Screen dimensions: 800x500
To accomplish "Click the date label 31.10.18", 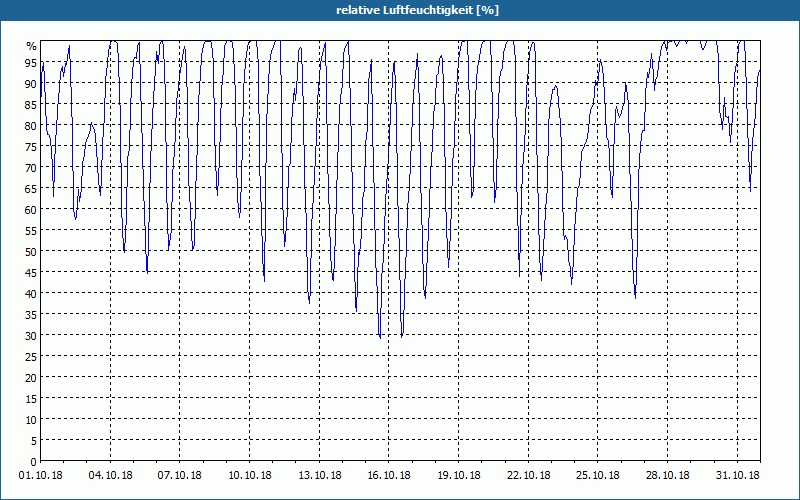I will [737, 476].
